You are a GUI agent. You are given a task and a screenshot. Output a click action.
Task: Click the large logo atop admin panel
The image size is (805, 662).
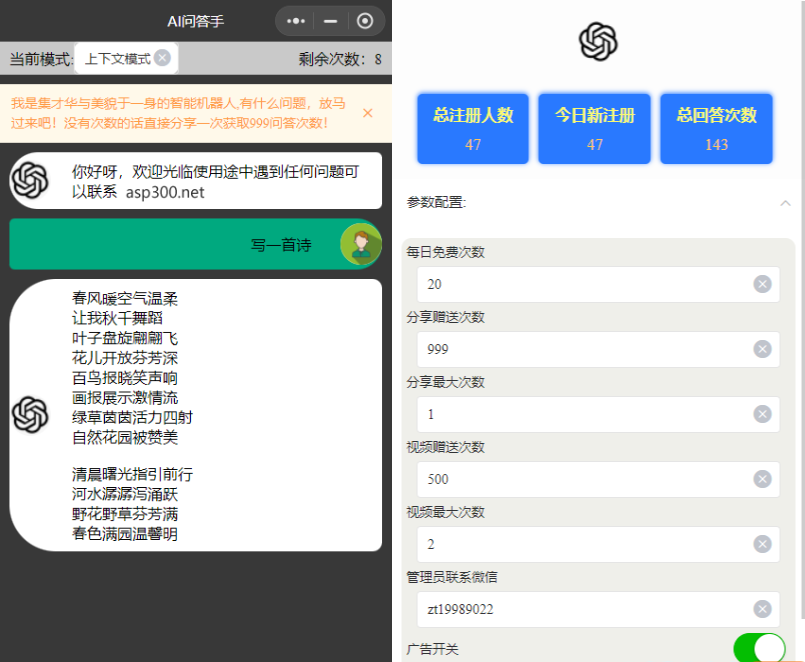tap(598, 42)
